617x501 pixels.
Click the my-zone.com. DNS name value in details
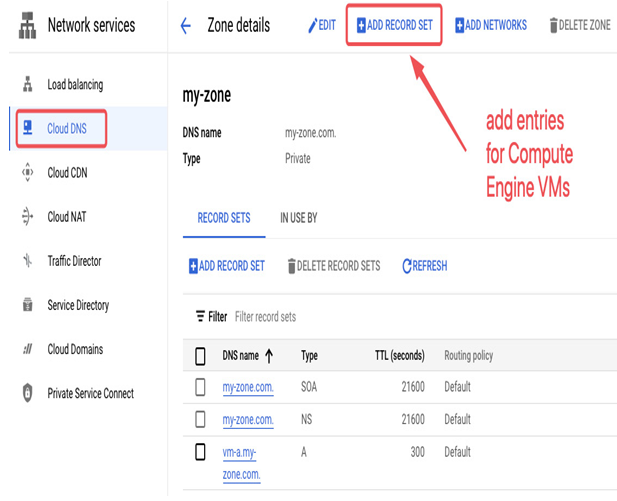click(x=310, y=133)
